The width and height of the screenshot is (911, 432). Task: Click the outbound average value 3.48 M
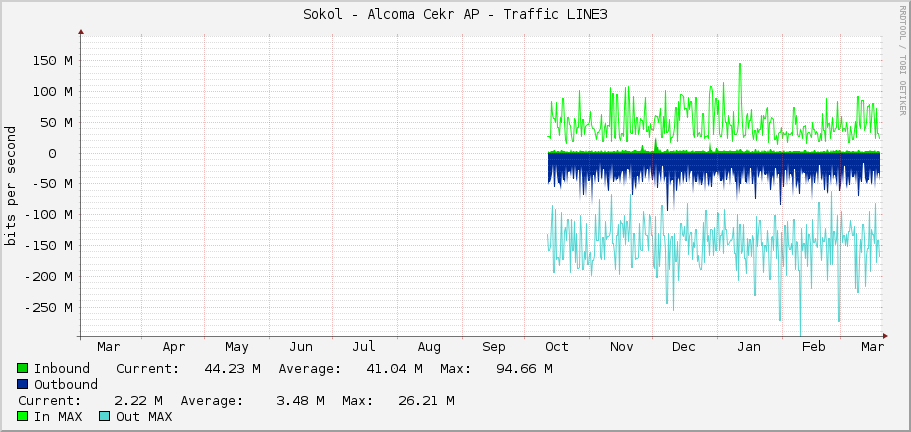point(301,401)
